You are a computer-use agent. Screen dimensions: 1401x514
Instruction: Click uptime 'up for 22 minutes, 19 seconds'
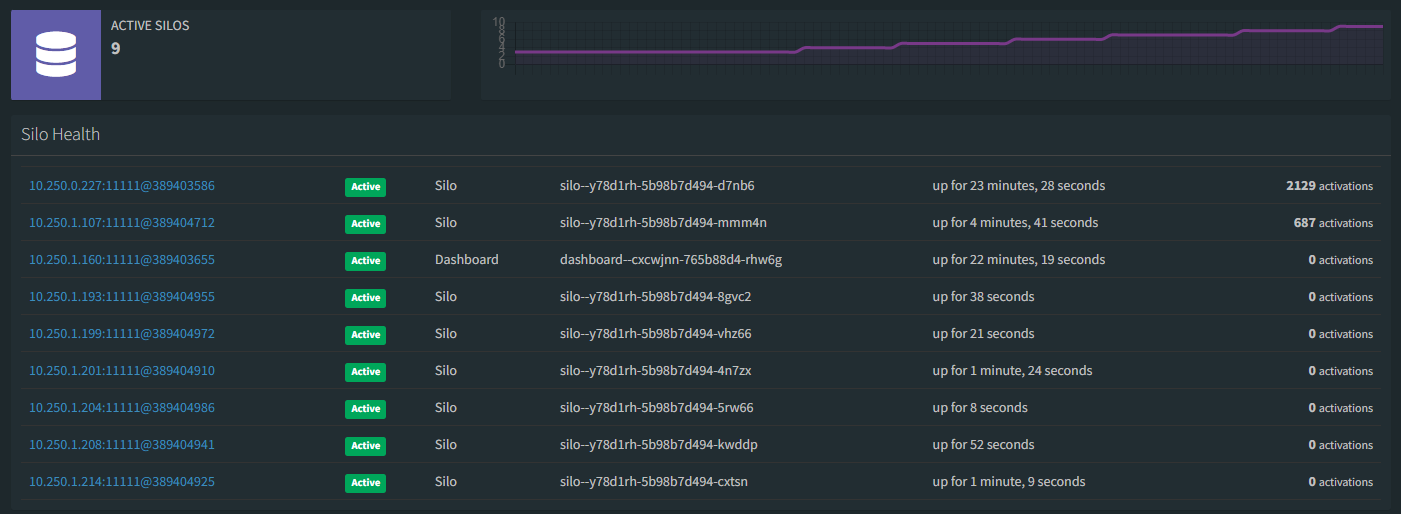click(x=1019, y=260)
